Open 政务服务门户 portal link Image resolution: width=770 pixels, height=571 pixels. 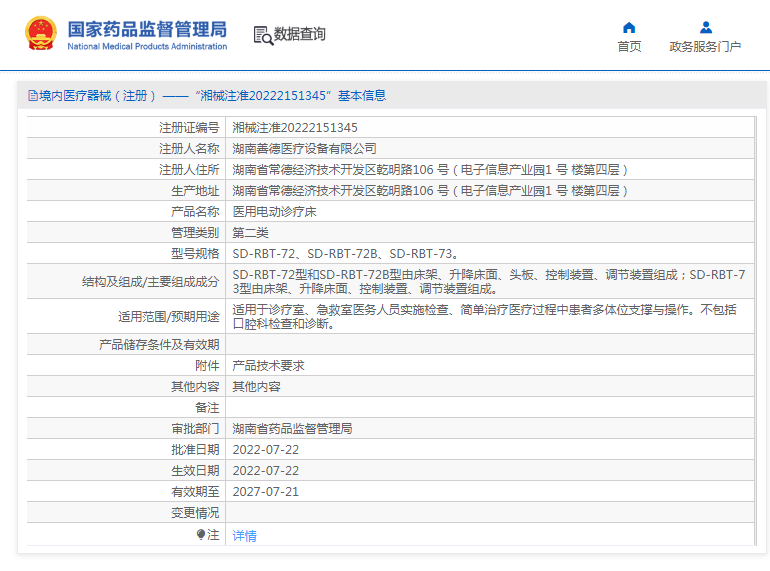(705, 47)
